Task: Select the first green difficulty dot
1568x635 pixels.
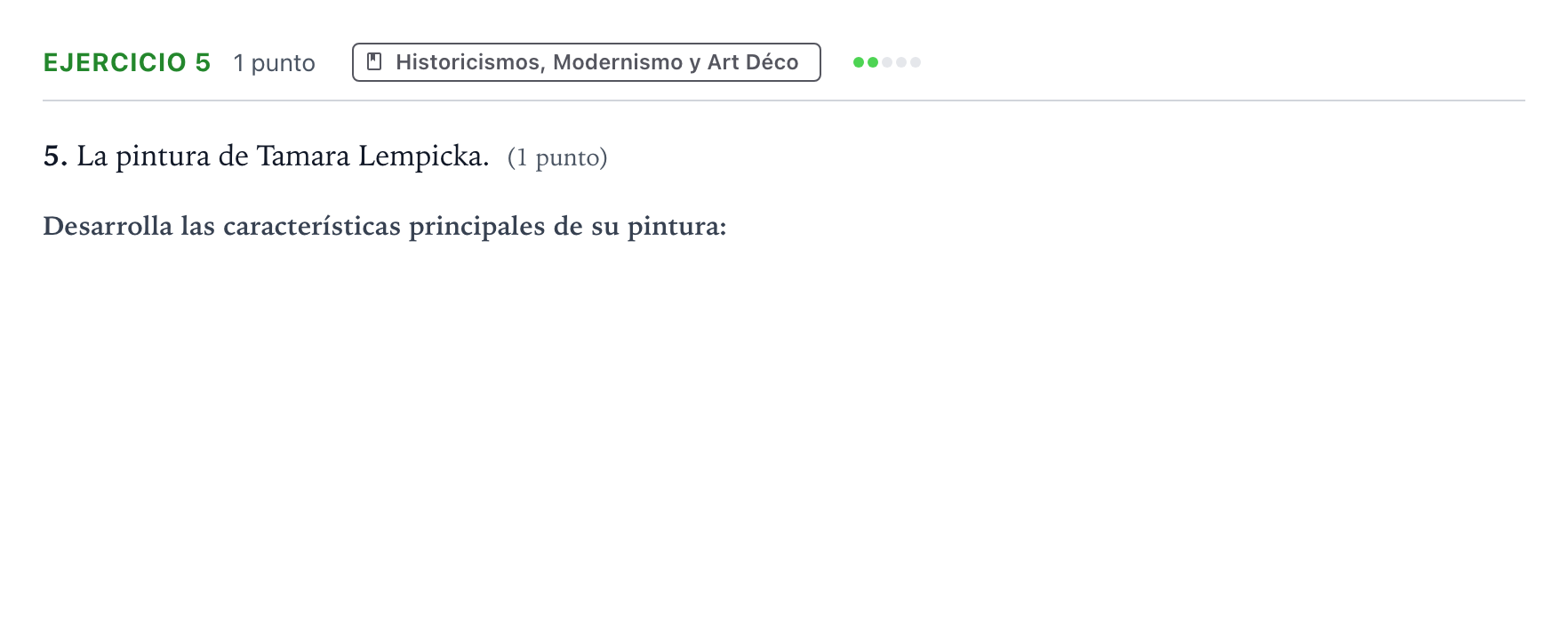Action: coord(859,62)
